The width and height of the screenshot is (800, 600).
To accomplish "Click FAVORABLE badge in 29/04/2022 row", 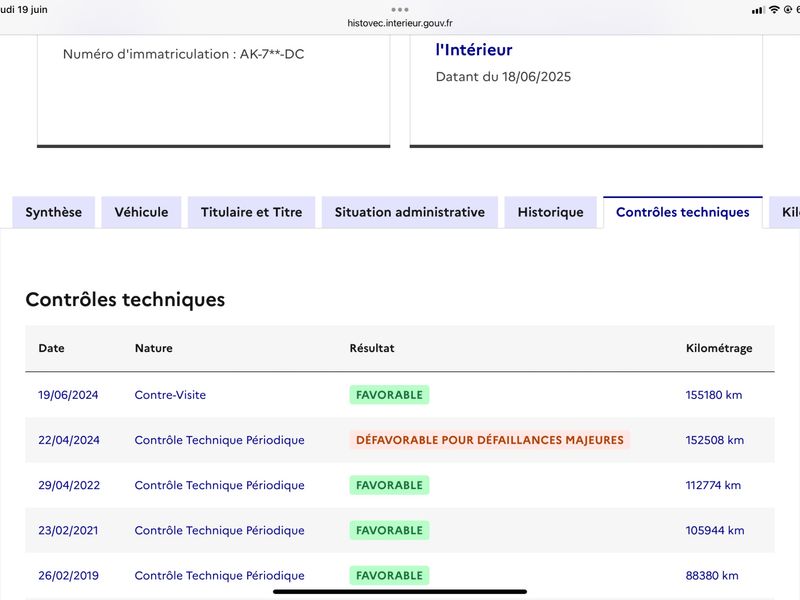I will tap(389, 485).
